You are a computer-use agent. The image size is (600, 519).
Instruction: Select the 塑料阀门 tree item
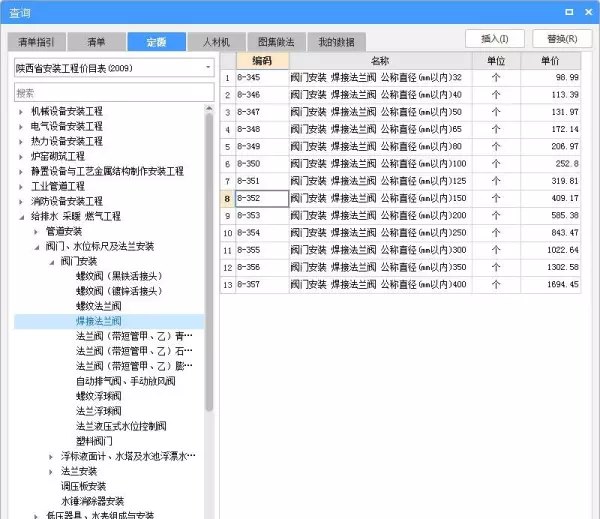click(94, 441)
